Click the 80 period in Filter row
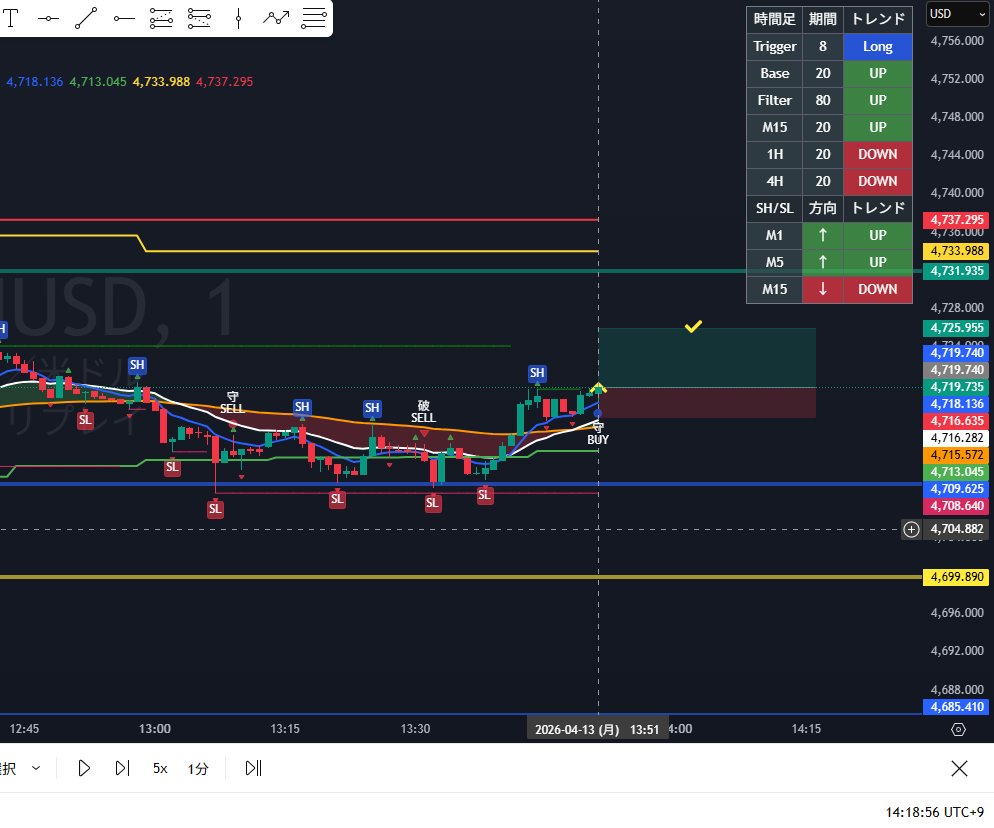Viewport: 994px width, 828px height. point(823,100)
